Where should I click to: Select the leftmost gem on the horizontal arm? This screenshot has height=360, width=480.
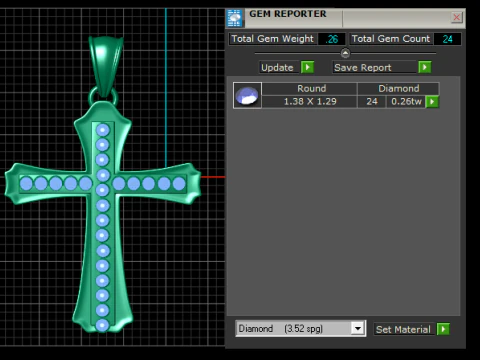coord(26,183)
